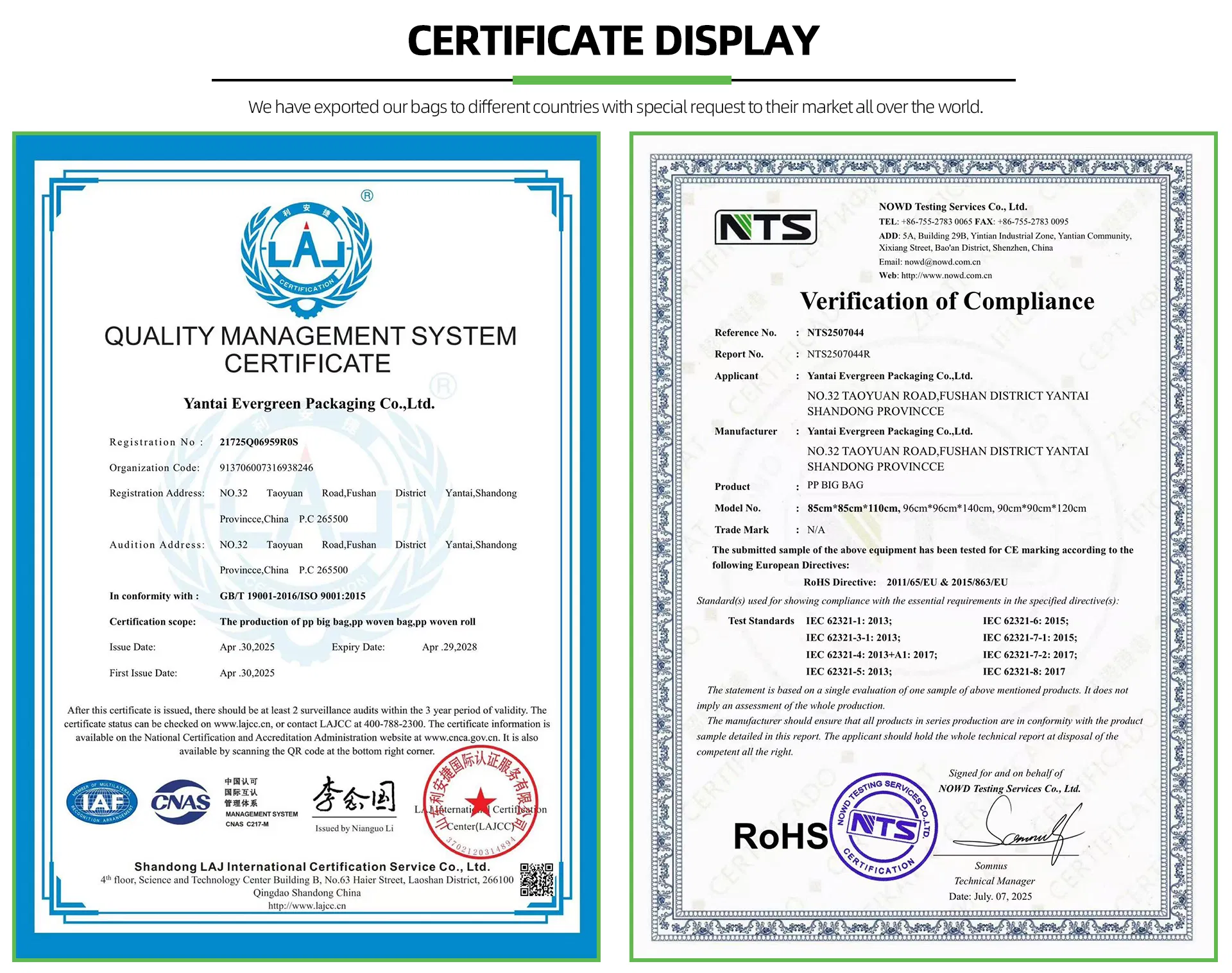Click 'Date: July. 07, 2025' text
The height and width of the screenshot is (973, 1232).
pyautogui.click(x=991, y=897)
